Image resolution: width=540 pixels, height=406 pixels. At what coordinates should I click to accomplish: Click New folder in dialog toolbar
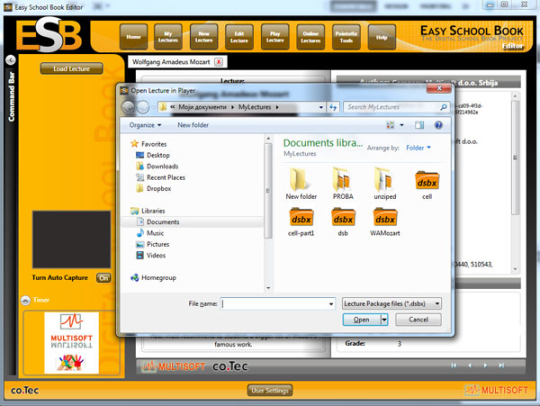pos(193,125)
